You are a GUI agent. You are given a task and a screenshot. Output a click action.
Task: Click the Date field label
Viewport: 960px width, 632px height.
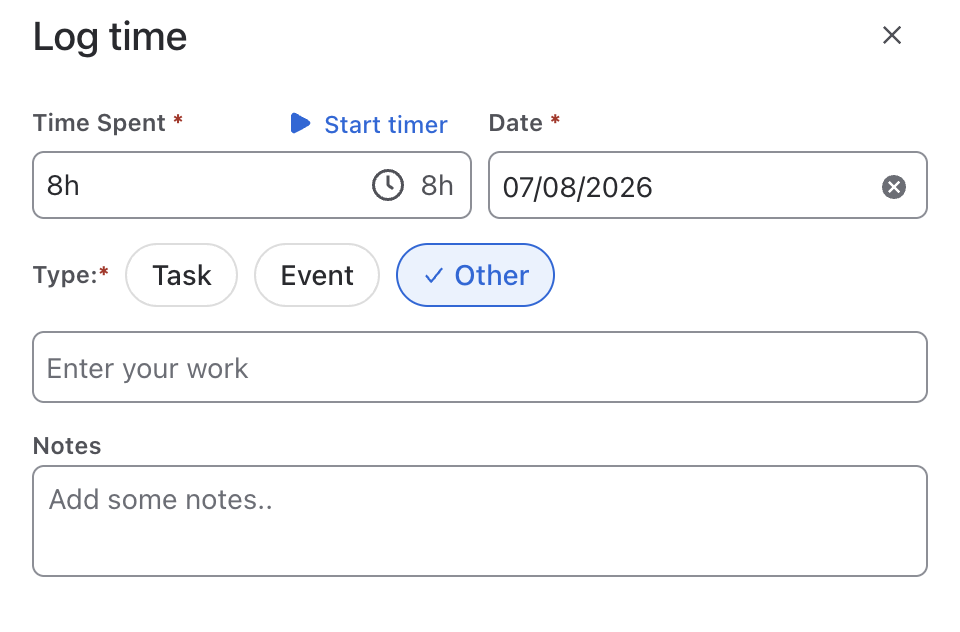(516, 123)
